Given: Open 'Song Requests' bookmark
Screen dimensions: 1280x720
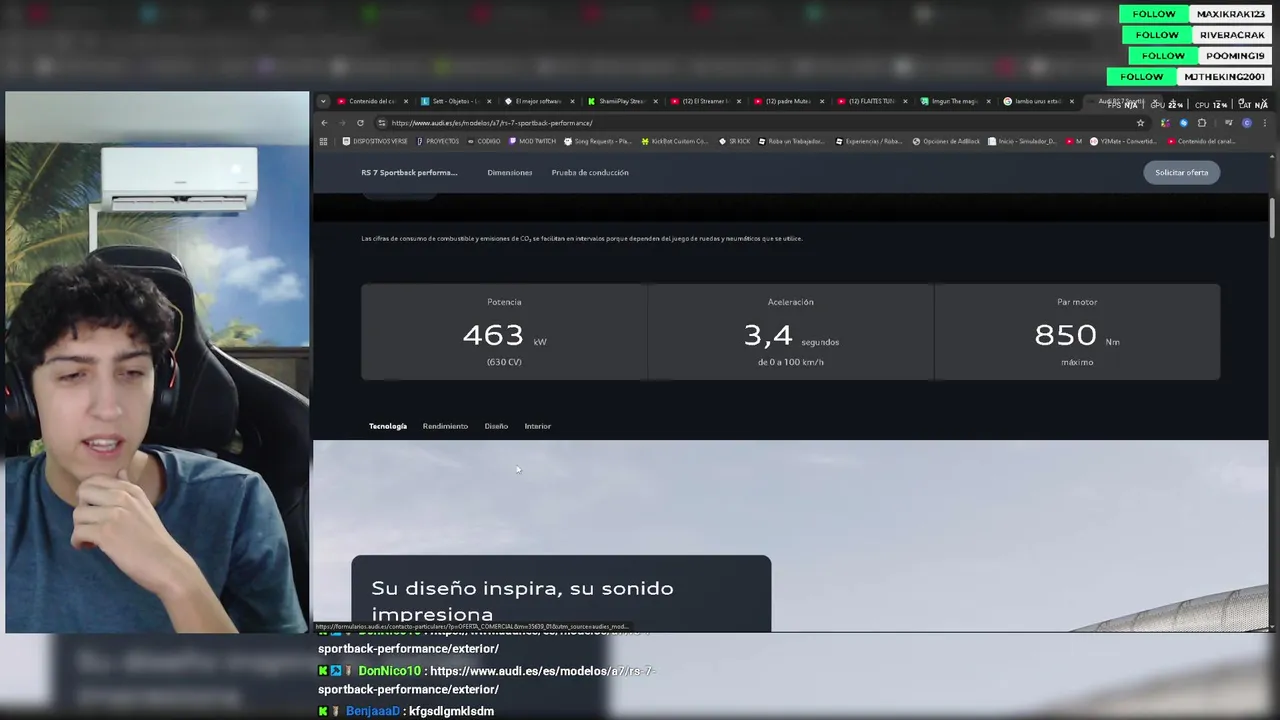Looking at the screenshot, I should tap(598, 141).
